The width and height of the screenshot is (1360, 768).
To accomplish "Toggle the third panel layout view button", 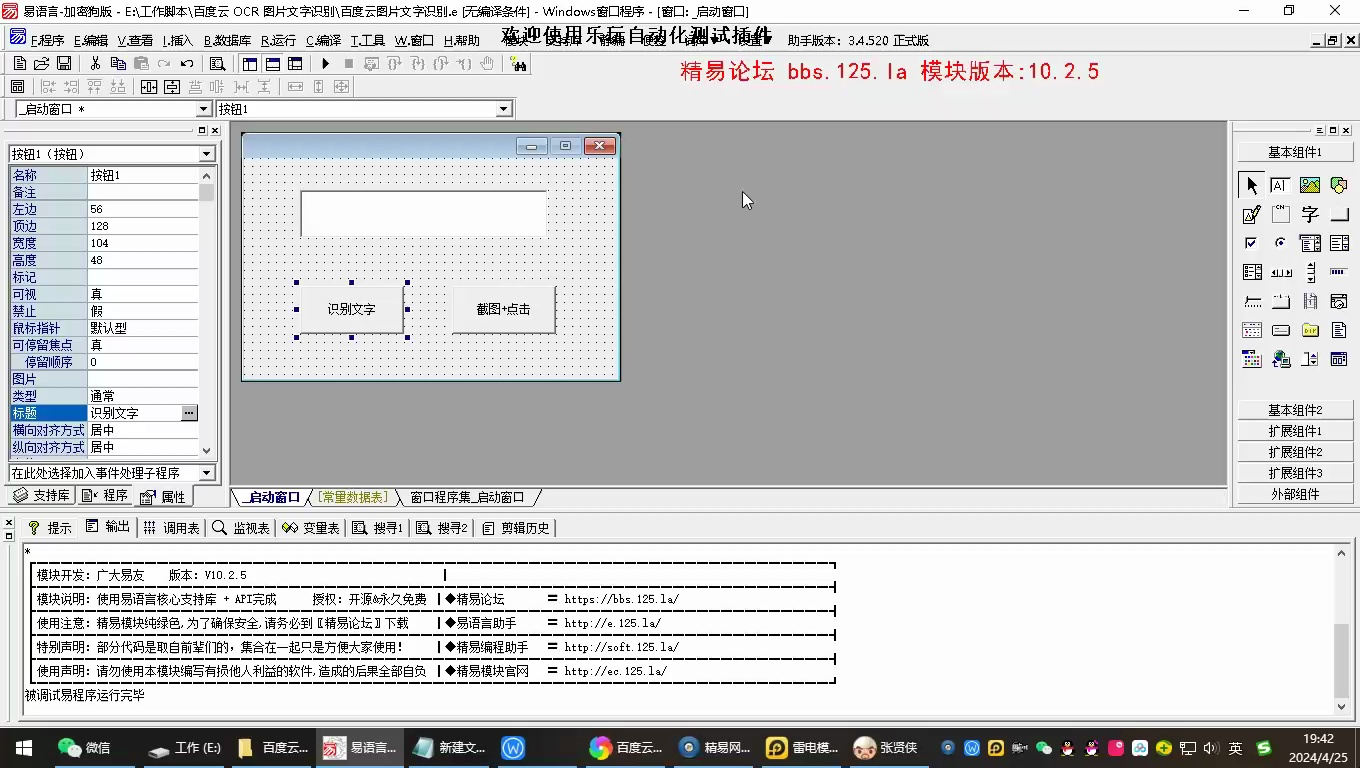I will click(x=295, y=63).
